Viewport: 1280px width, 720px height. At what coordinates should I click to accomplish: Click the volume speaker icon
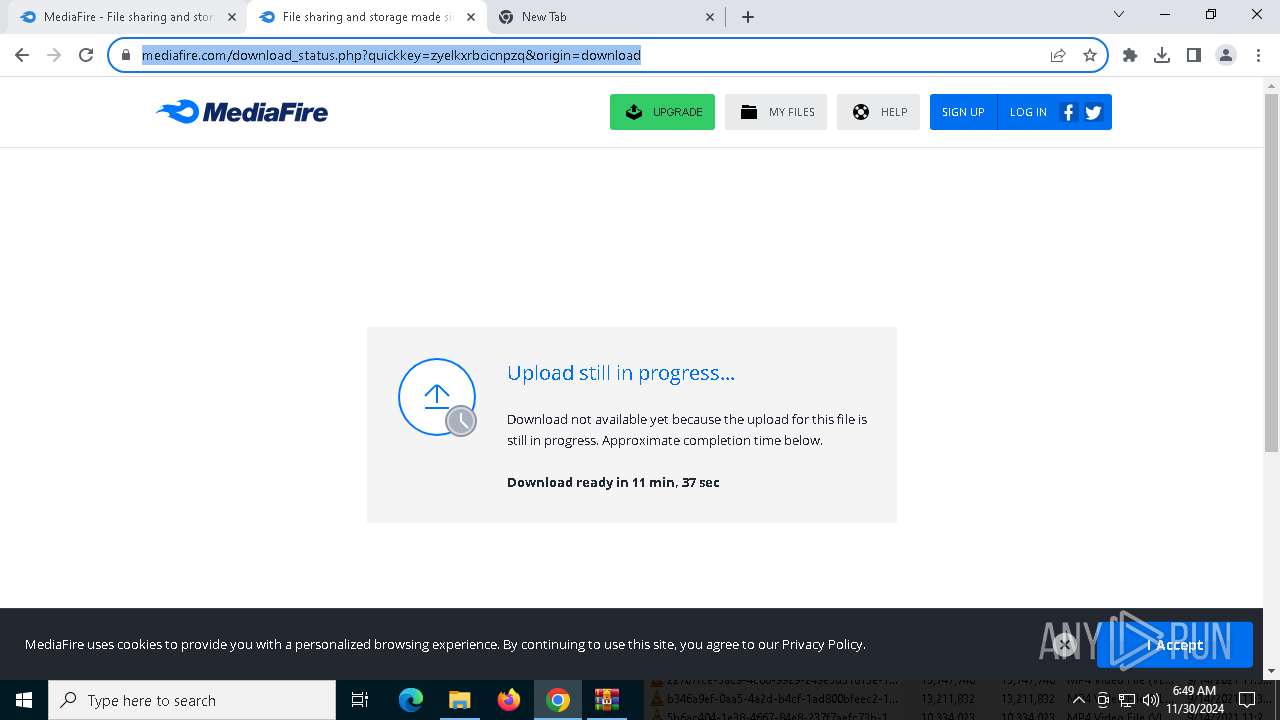(x=1150, y=700)
